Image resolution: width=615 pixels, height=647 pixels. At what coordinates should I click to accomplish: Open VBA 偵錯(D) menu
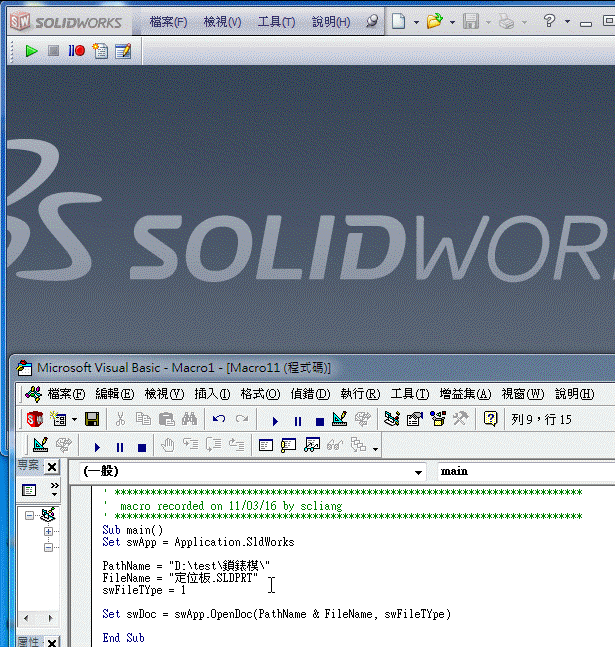(310, 394)
